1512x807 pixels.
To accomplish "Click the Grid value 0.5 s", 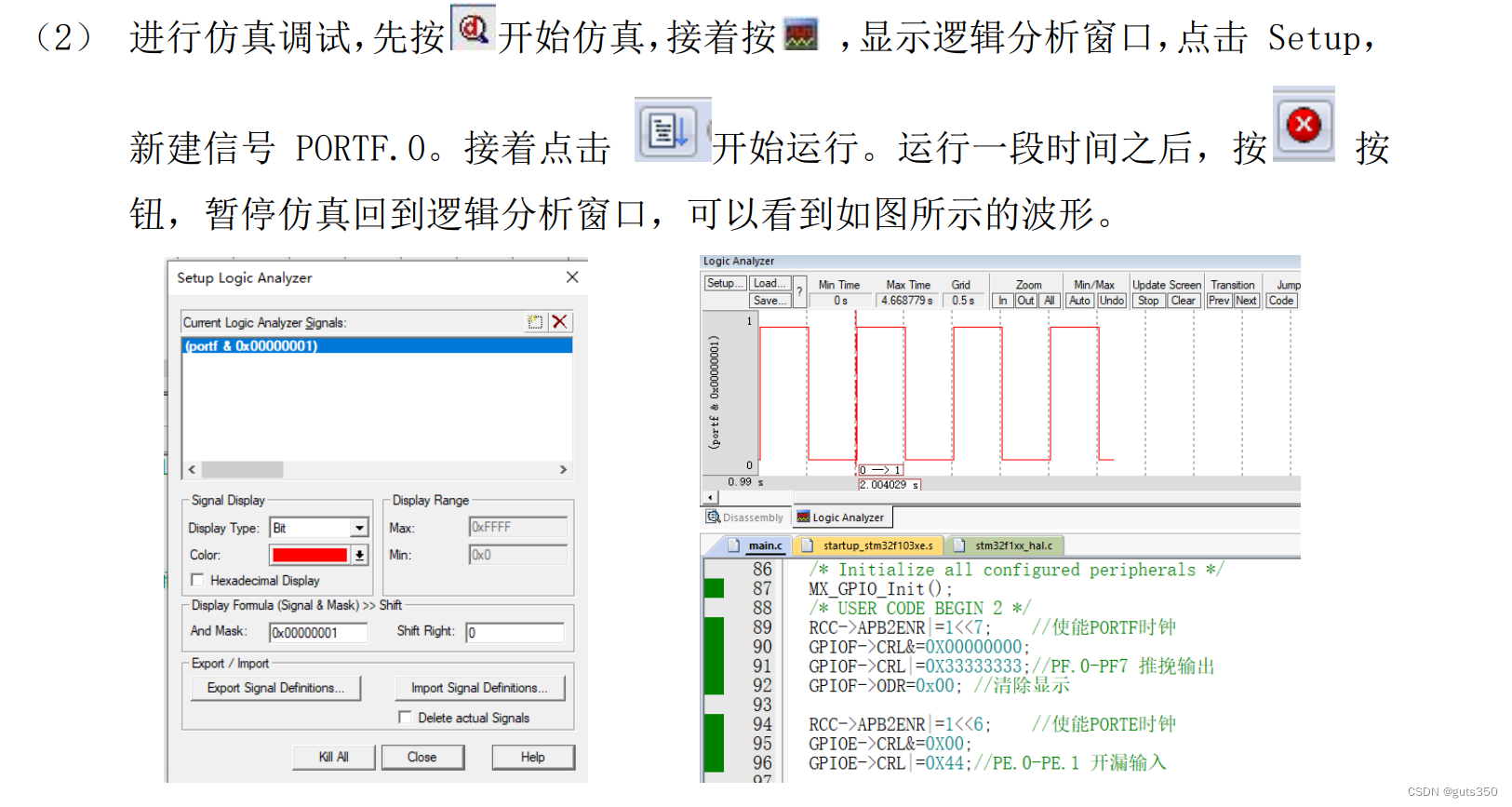I will (x=963, y=301).
